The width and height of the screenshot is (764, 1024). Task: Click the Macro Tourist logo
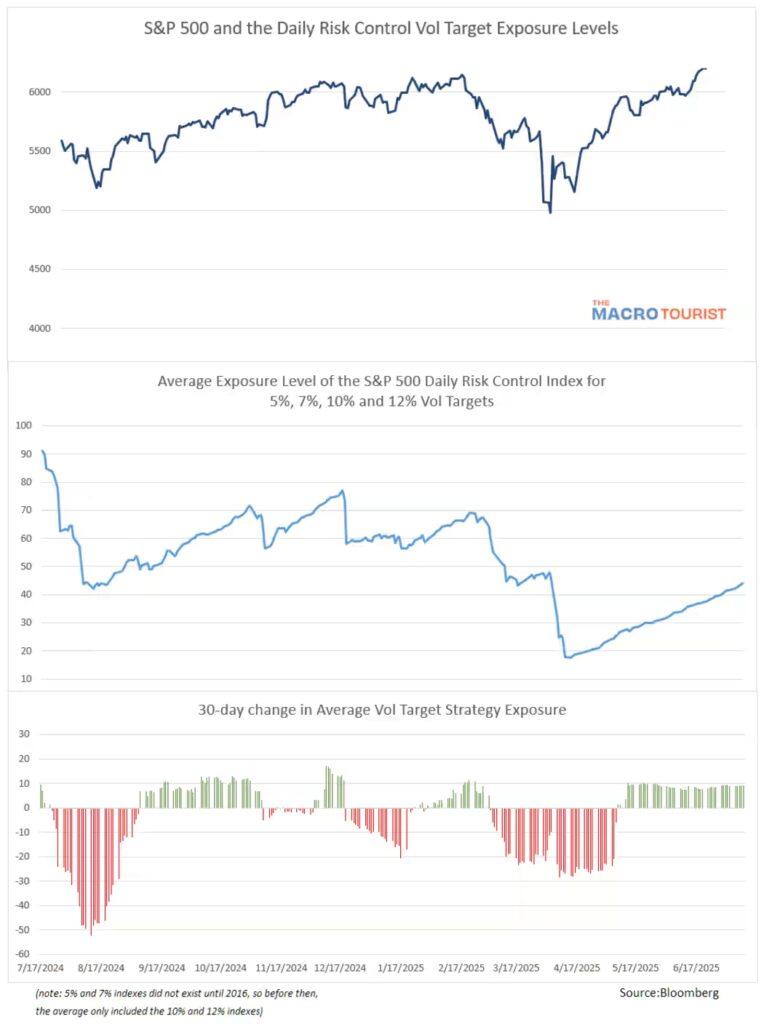[x=658, y=311]
